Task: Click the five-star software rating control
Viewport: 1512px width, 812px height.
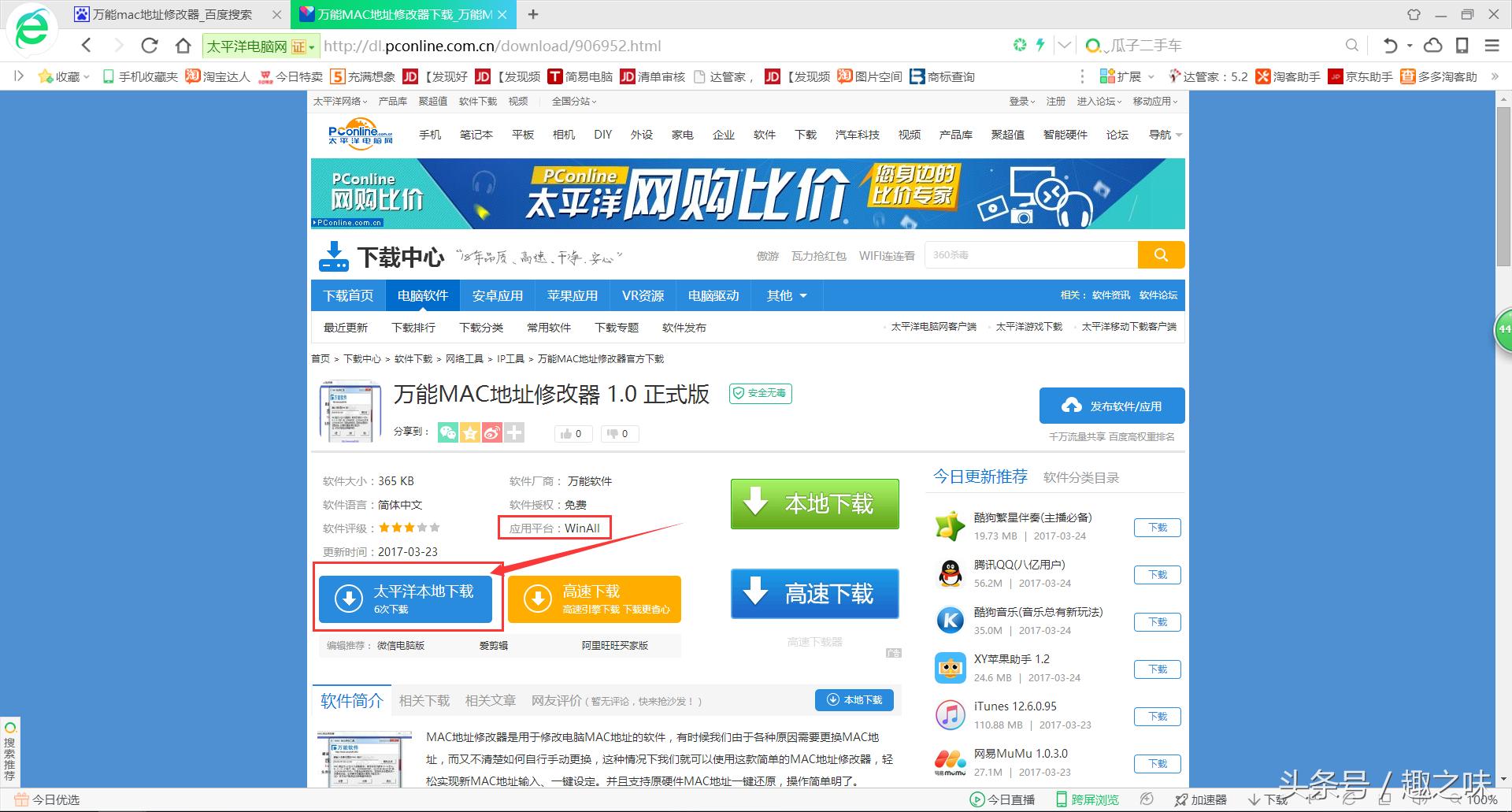Action: click(409, 528)
